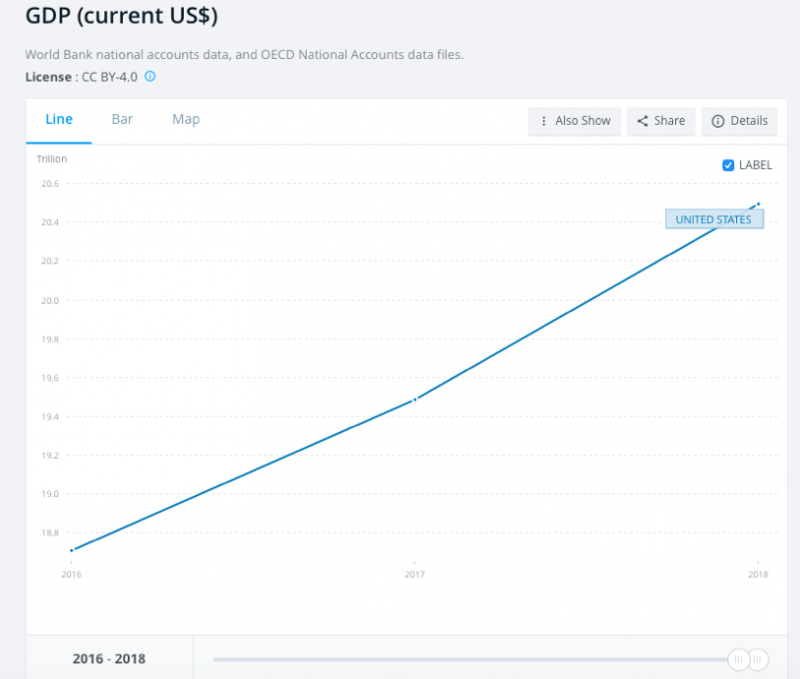The height and width of the screenshot is (679, 800).
Task: Click the 2016 data point on the line
Action: (72, 550)
